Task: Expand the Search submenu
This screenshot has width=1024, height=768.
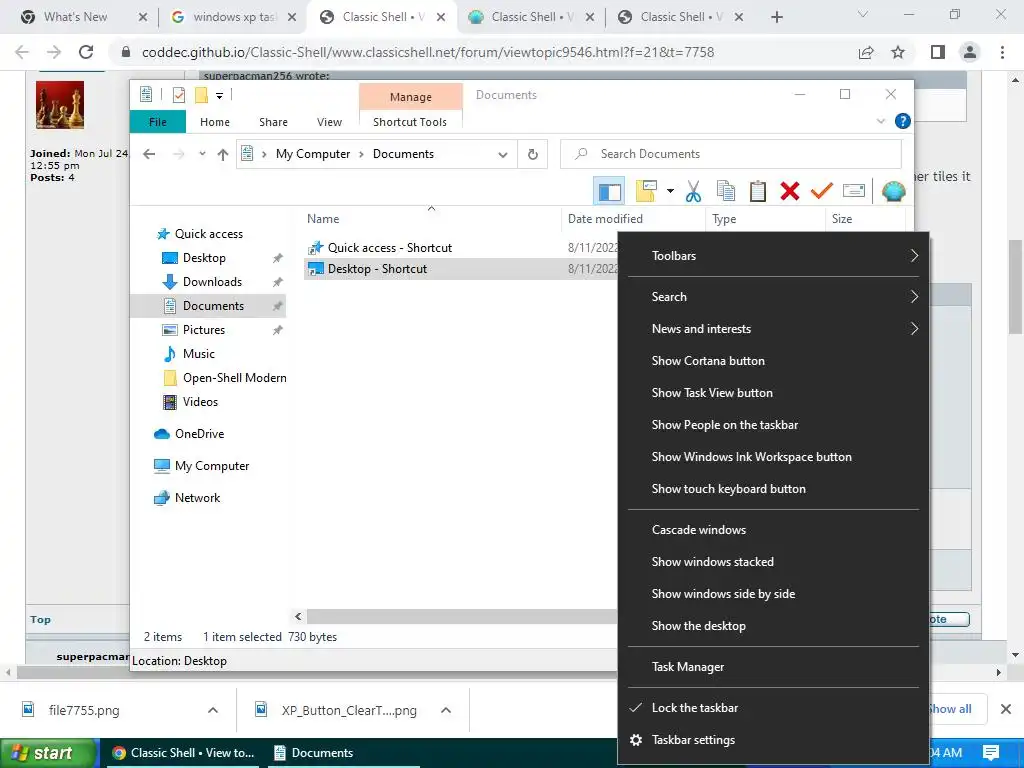Action: point(773,297)
